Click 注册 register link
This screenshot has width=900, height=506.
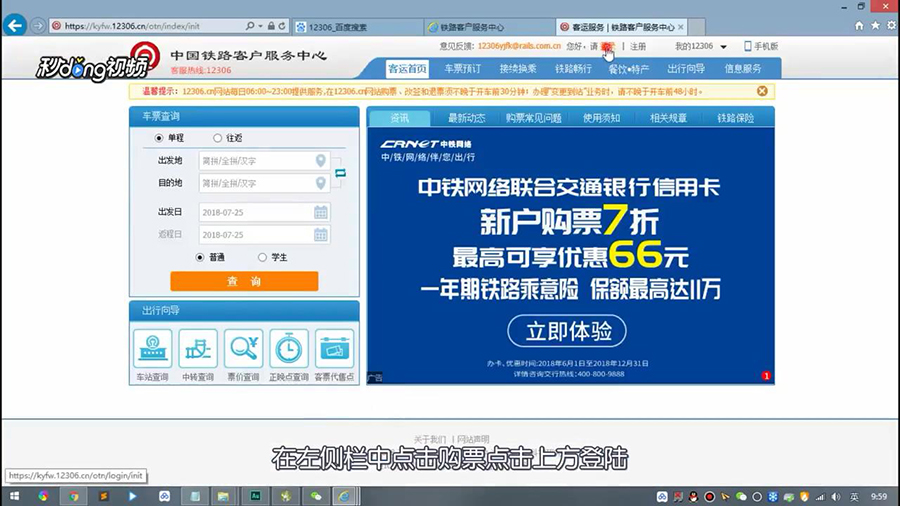click(638, 46)
